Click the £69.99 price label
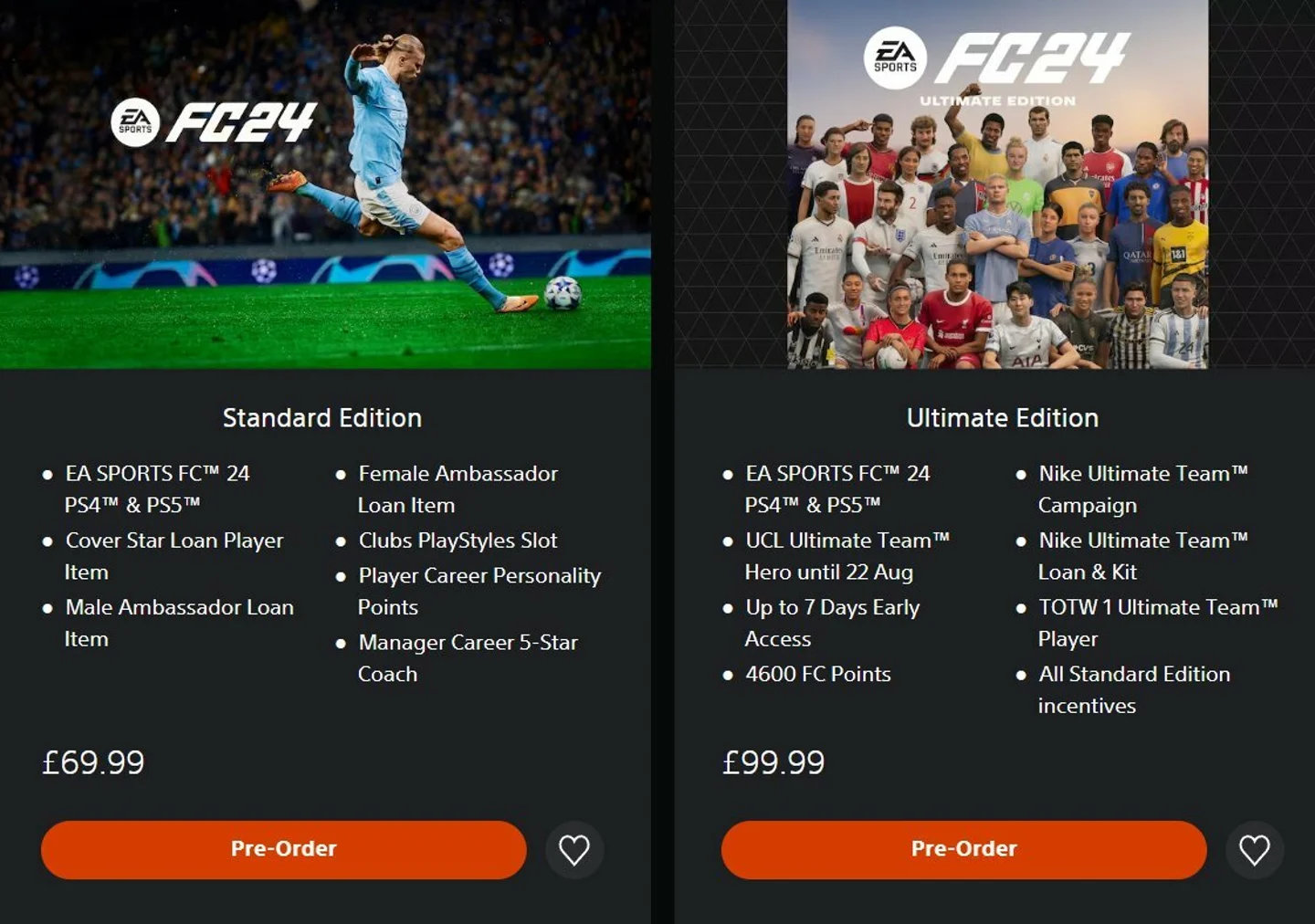The height and width of the screenshot is (924, 1315). pyautogui.click(x=93, y=762)
